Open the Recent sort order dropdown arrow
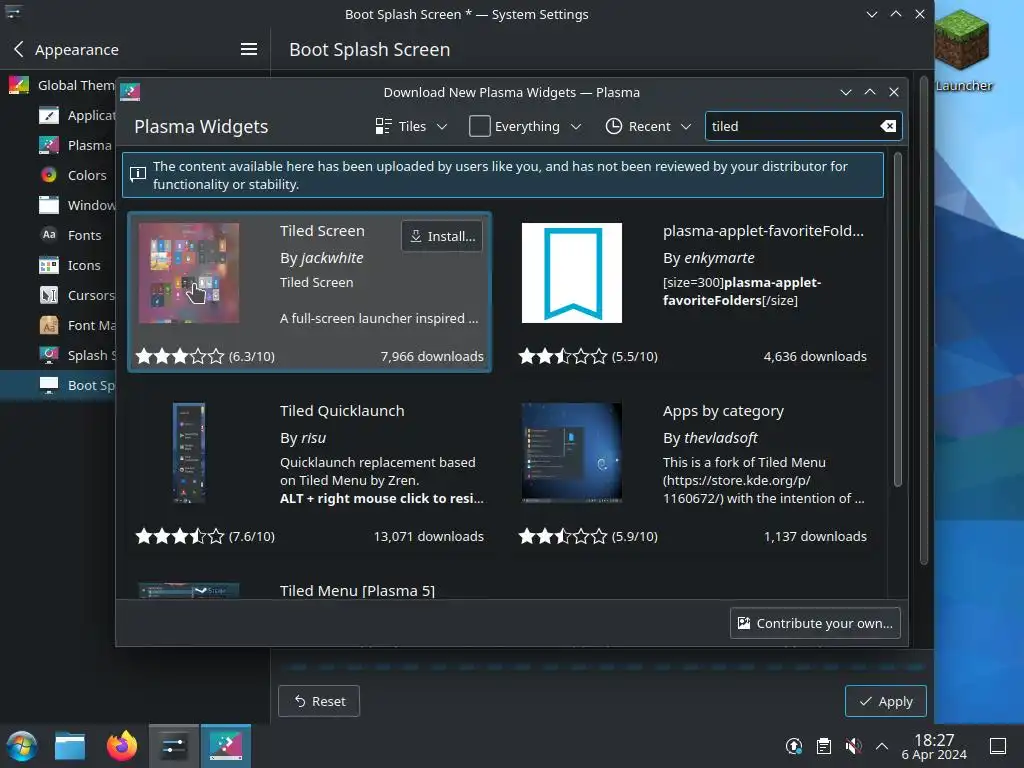The image size is (1024, 768). tap(686, 127)
